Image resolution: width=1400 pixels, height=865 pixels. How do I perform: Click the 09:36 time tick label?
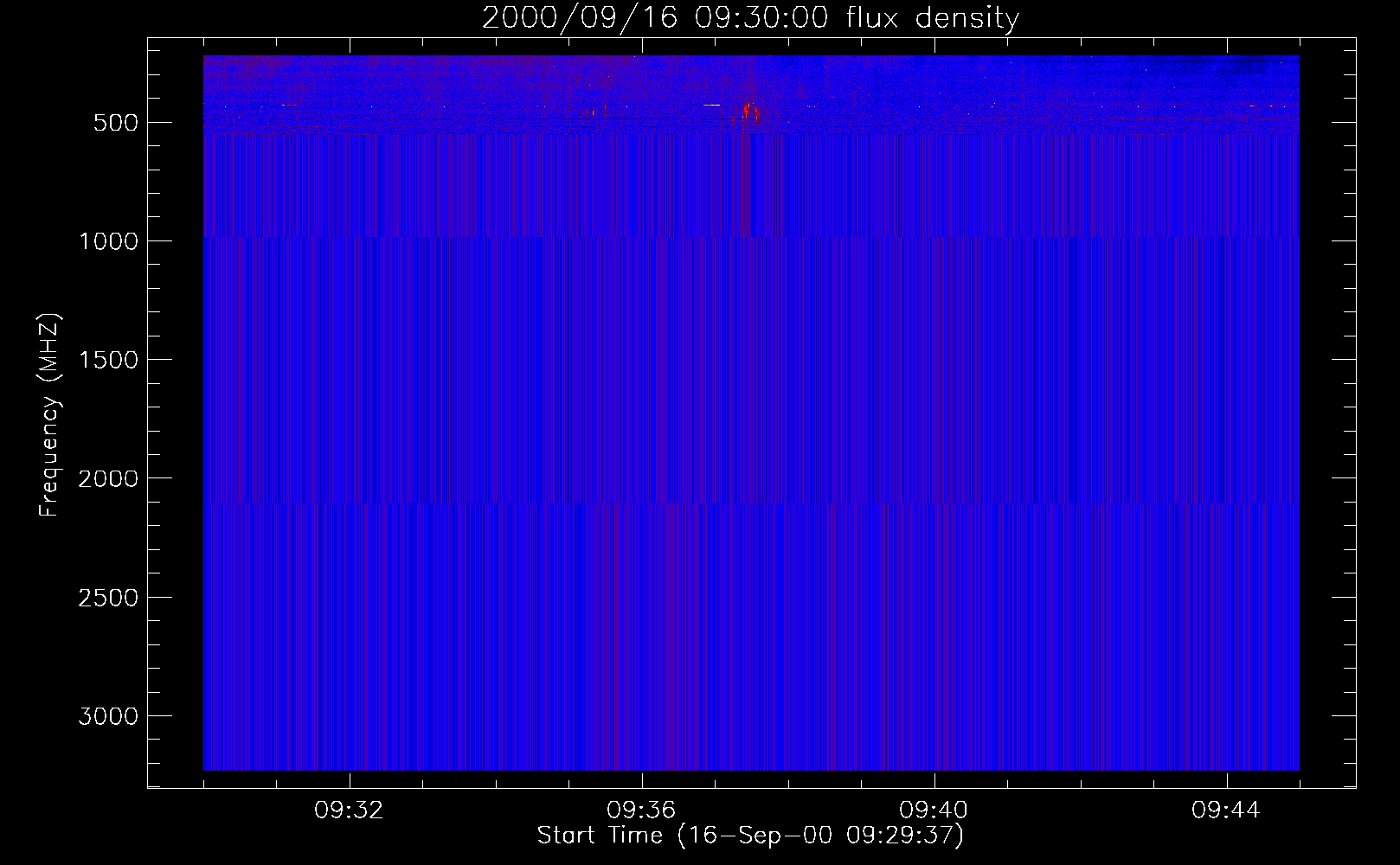click(x=641, y=811)
